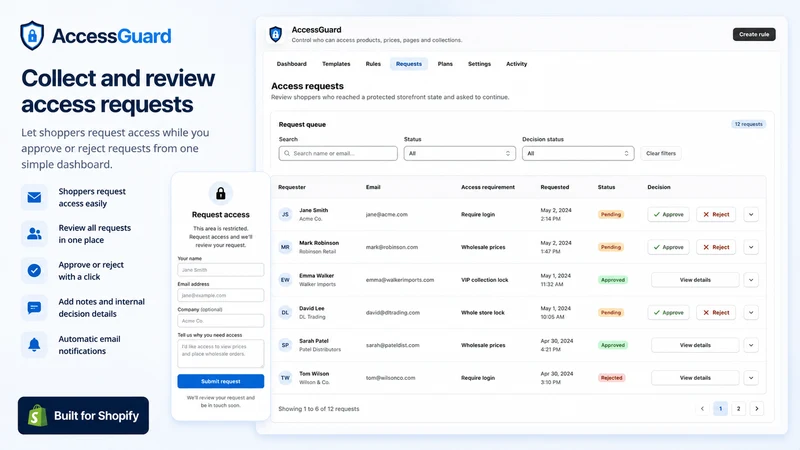Click Whole store lock requirement cell
The width and height of the screenshot is (800, 450).
tap(483, 312)
